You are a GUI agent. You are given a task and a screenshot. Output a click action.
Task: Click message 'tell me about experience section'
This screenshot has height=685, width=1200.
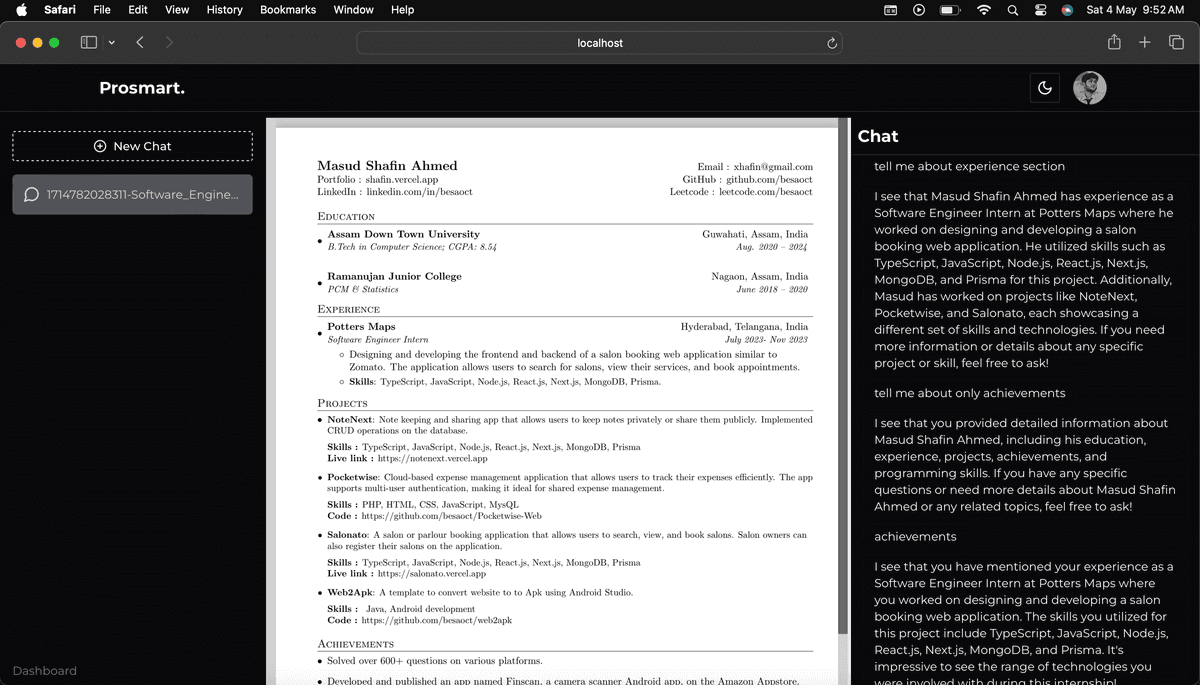tap(969, 166)
